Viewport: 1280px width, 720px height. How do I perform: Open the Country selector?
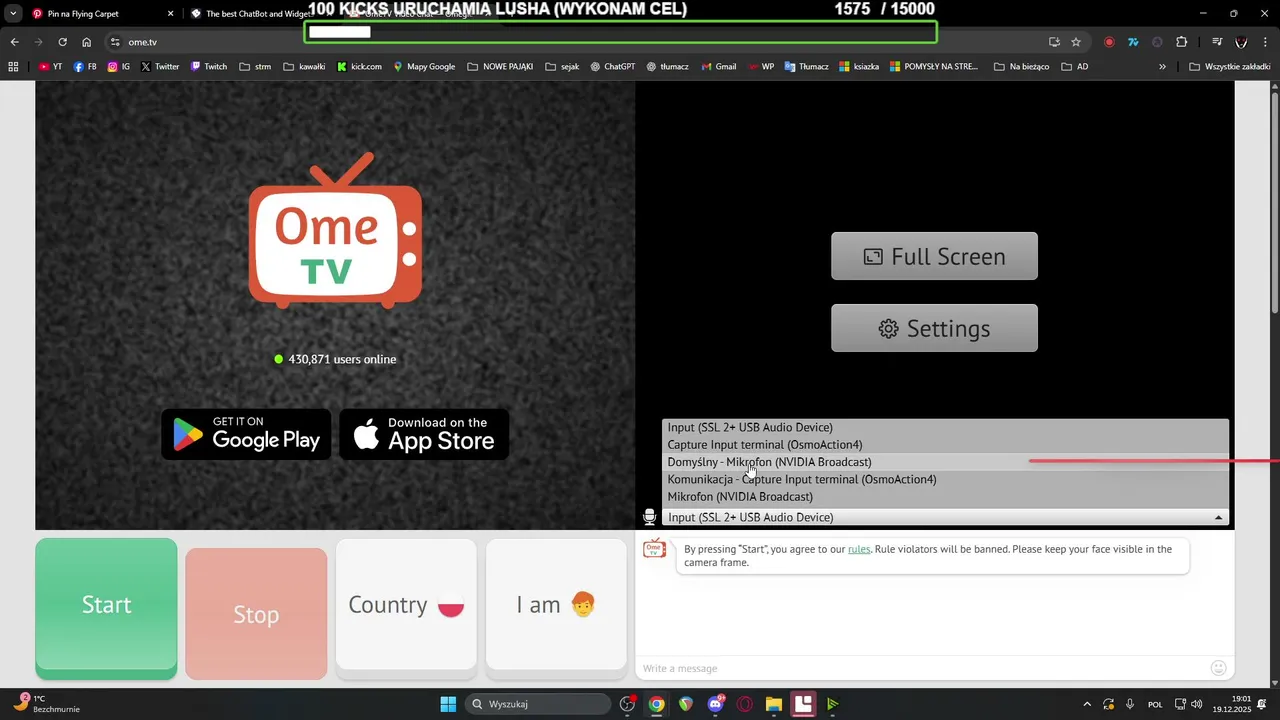[406, 605]
